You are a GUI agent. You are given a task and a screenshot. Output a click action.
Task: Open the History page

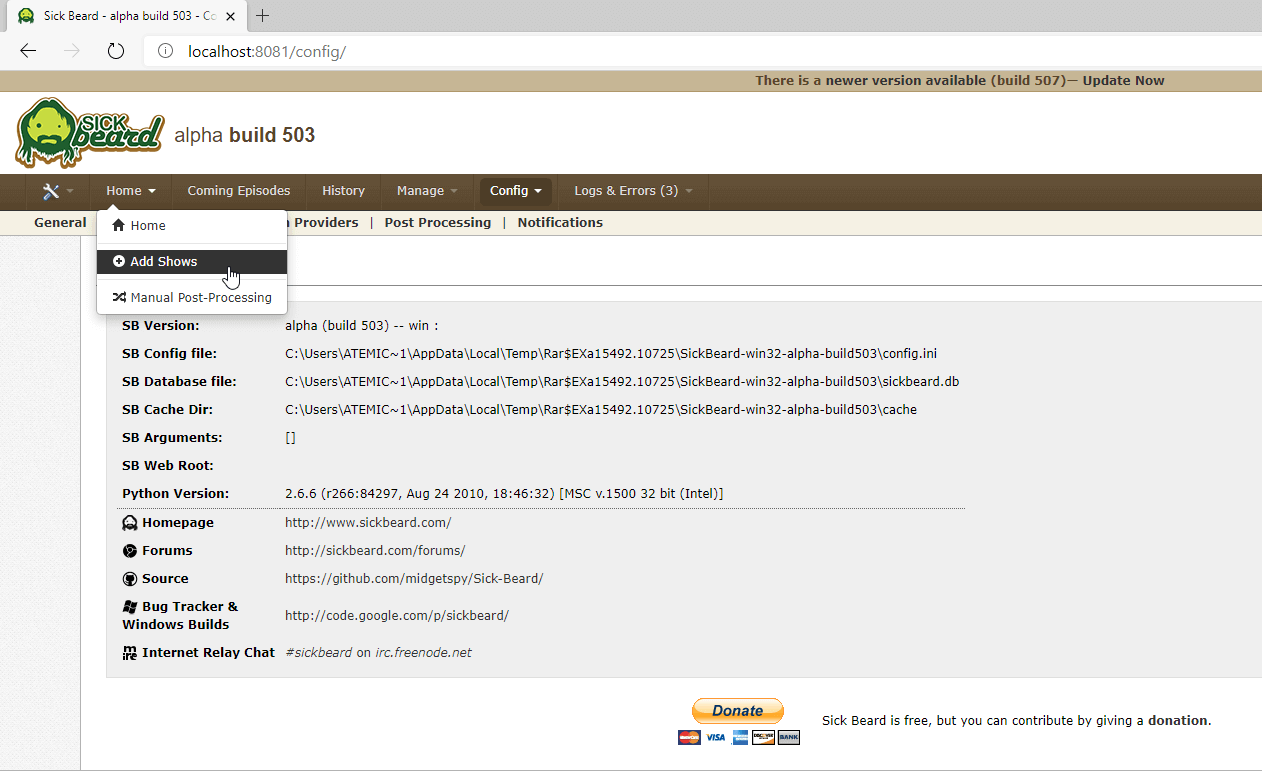(x=343, y=191)
